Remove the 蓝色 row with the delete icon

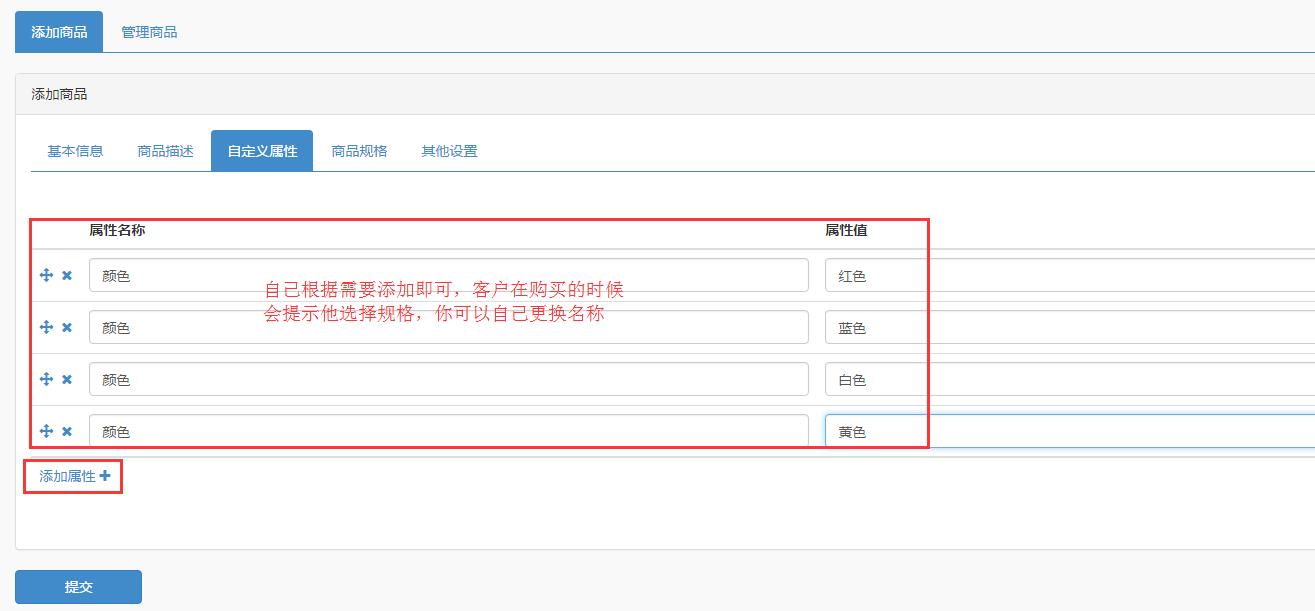(67, 327)
